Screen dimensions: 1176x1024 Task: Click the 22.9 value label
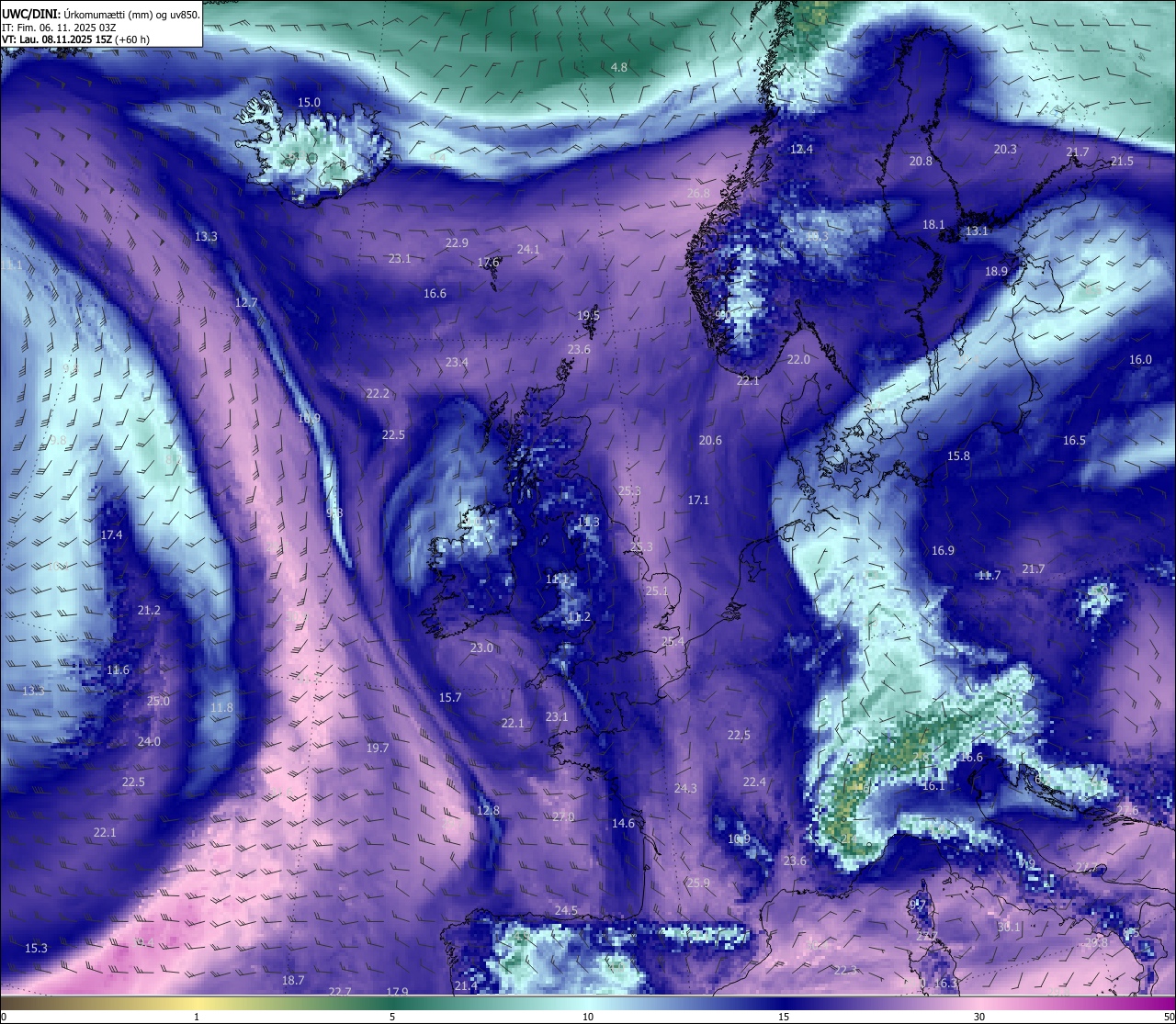point(457,242)
